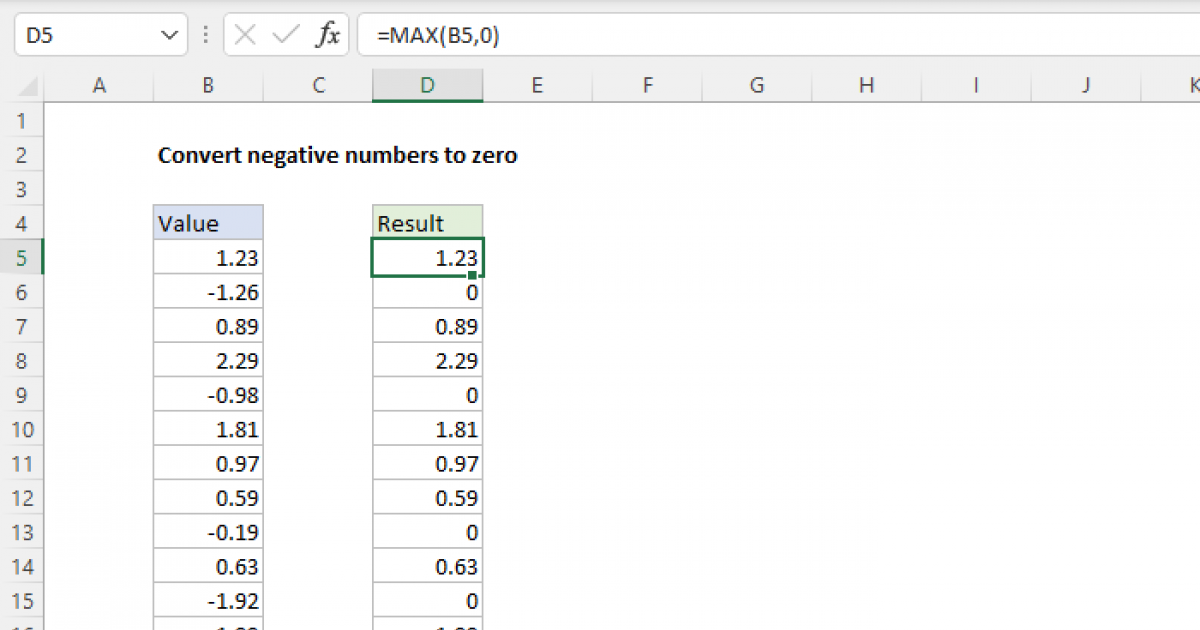The image size is (1200, 630).
Task: Click the Value cell containing -0.19
Action: (x=208, y=533)
